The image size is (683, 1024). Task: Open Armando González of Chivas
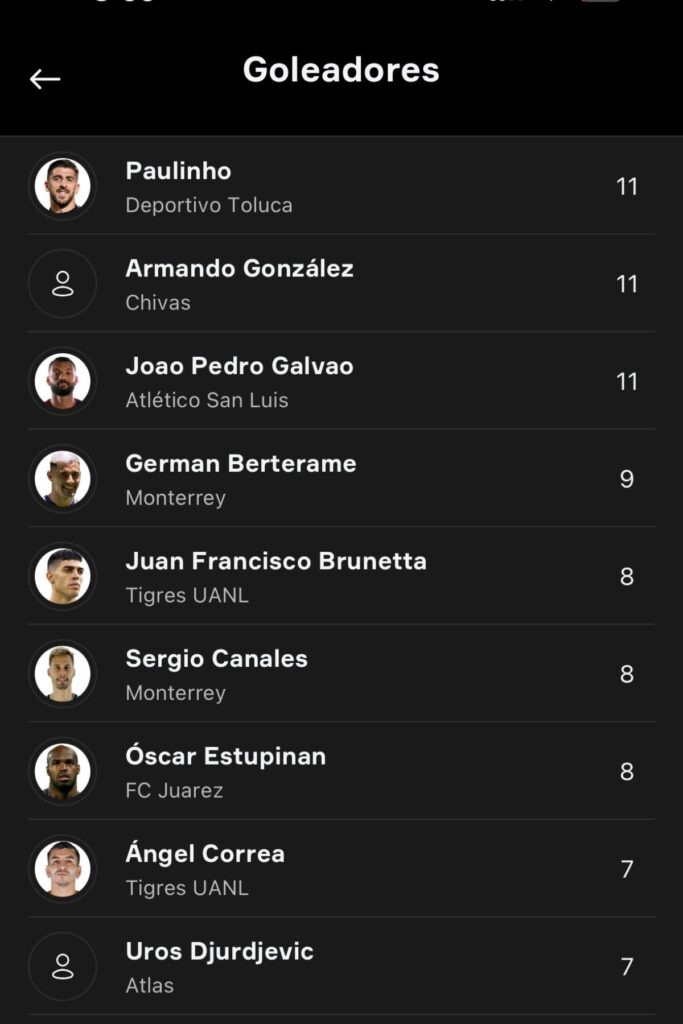(340, 283)
